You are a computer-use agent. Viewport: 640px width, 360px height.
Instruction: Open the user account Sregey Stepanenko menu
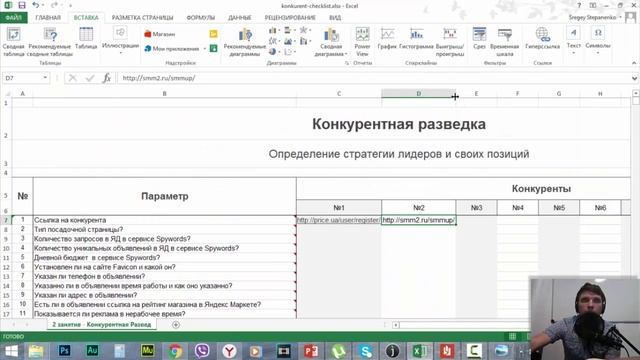point(595,18)
